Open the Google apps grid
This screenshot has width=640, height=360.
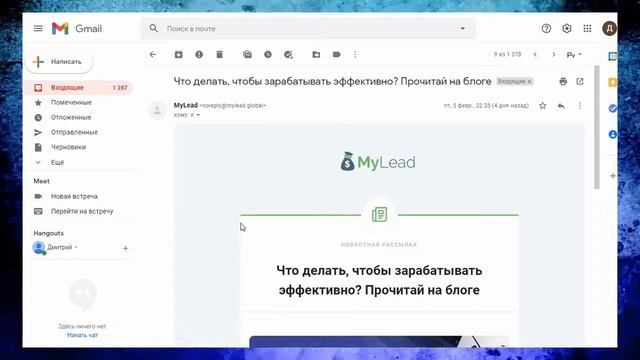[587, 29]
